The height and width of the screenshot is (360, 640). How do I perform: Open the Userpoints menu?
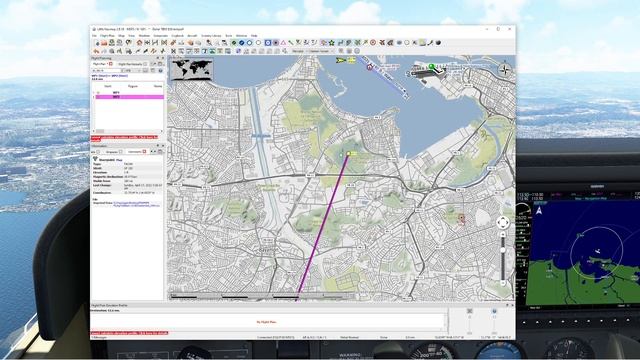pos(161,36)
